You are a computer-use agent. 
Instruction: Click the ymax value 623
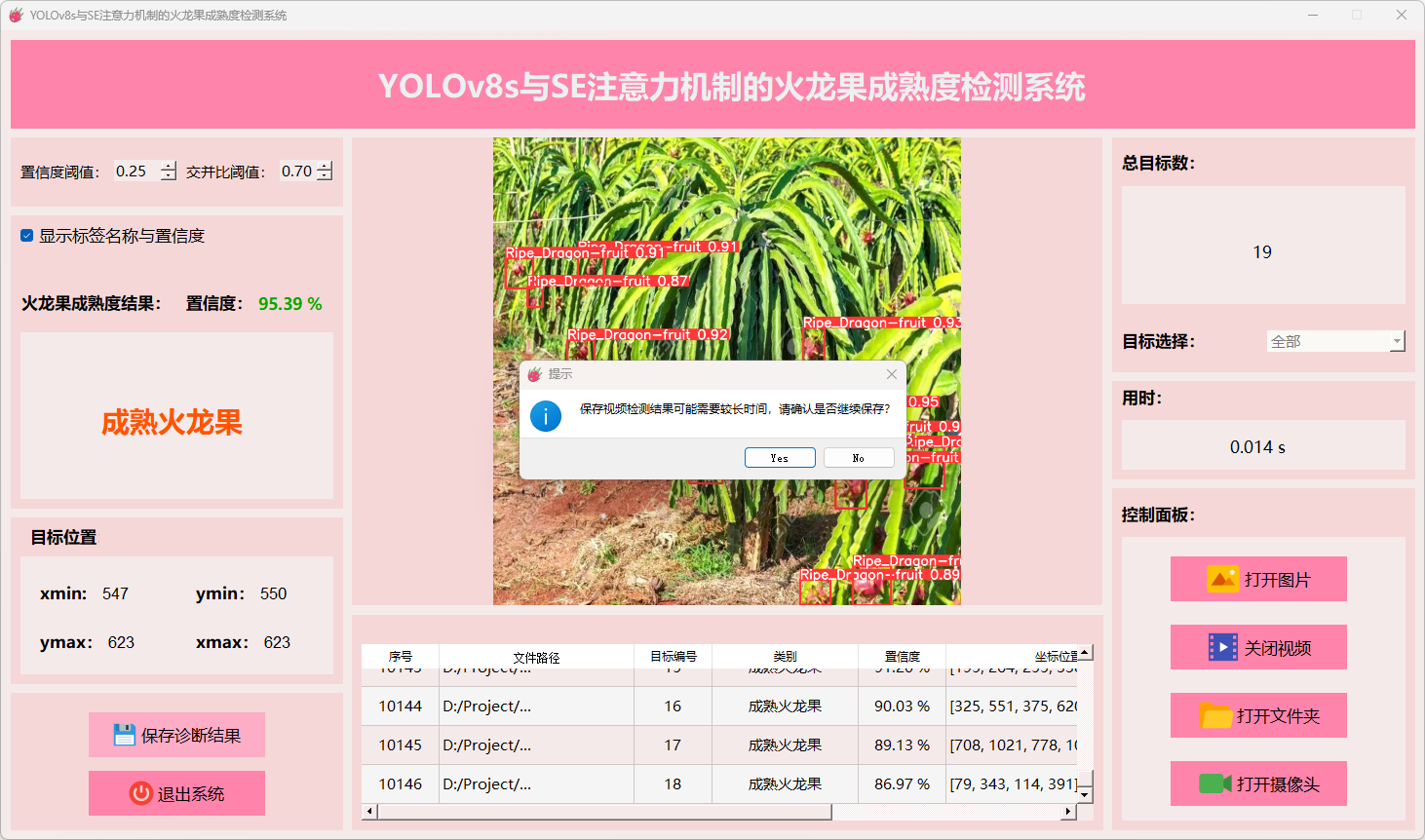coord(121,642)
